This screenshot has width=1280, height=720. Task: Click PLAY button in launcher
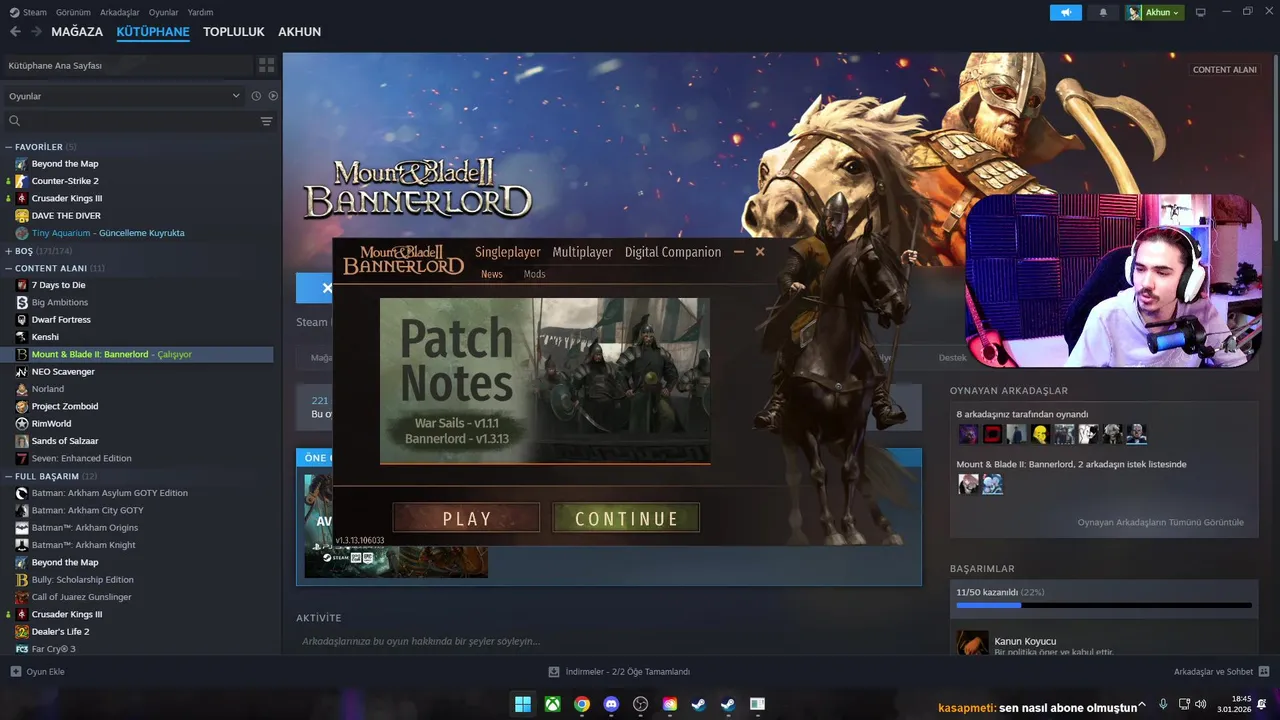[x=467, y=518]
